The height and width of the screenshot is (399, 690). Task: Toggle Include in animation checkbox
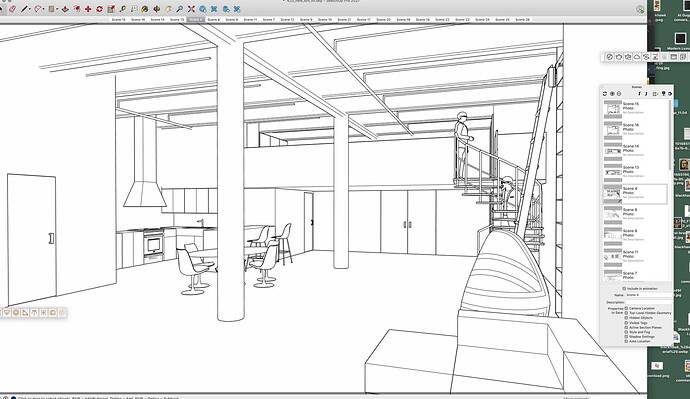pos(624,289)
